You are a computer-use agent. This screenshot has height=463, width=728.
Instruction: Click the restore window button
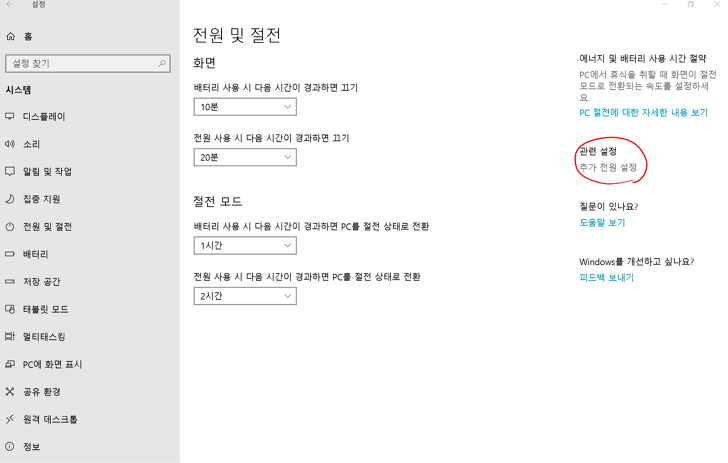coord(691,4)
